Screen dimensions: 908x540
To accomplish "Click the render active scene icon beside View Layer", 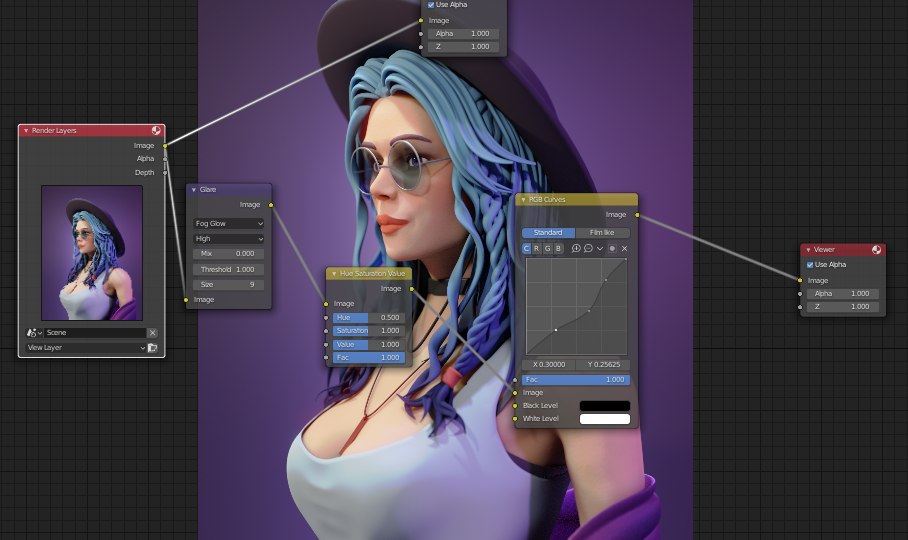I will [x=152, y=348].
